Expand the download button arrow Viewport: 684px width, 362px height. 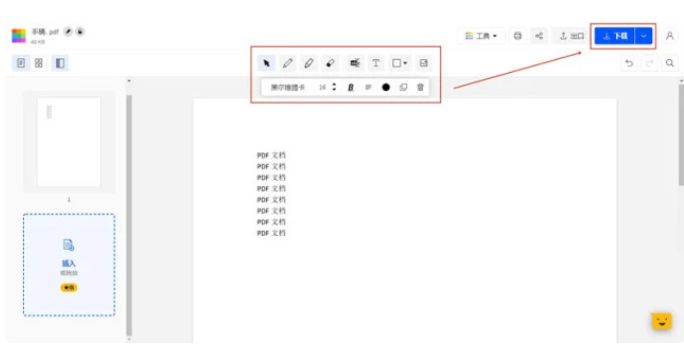643,36
